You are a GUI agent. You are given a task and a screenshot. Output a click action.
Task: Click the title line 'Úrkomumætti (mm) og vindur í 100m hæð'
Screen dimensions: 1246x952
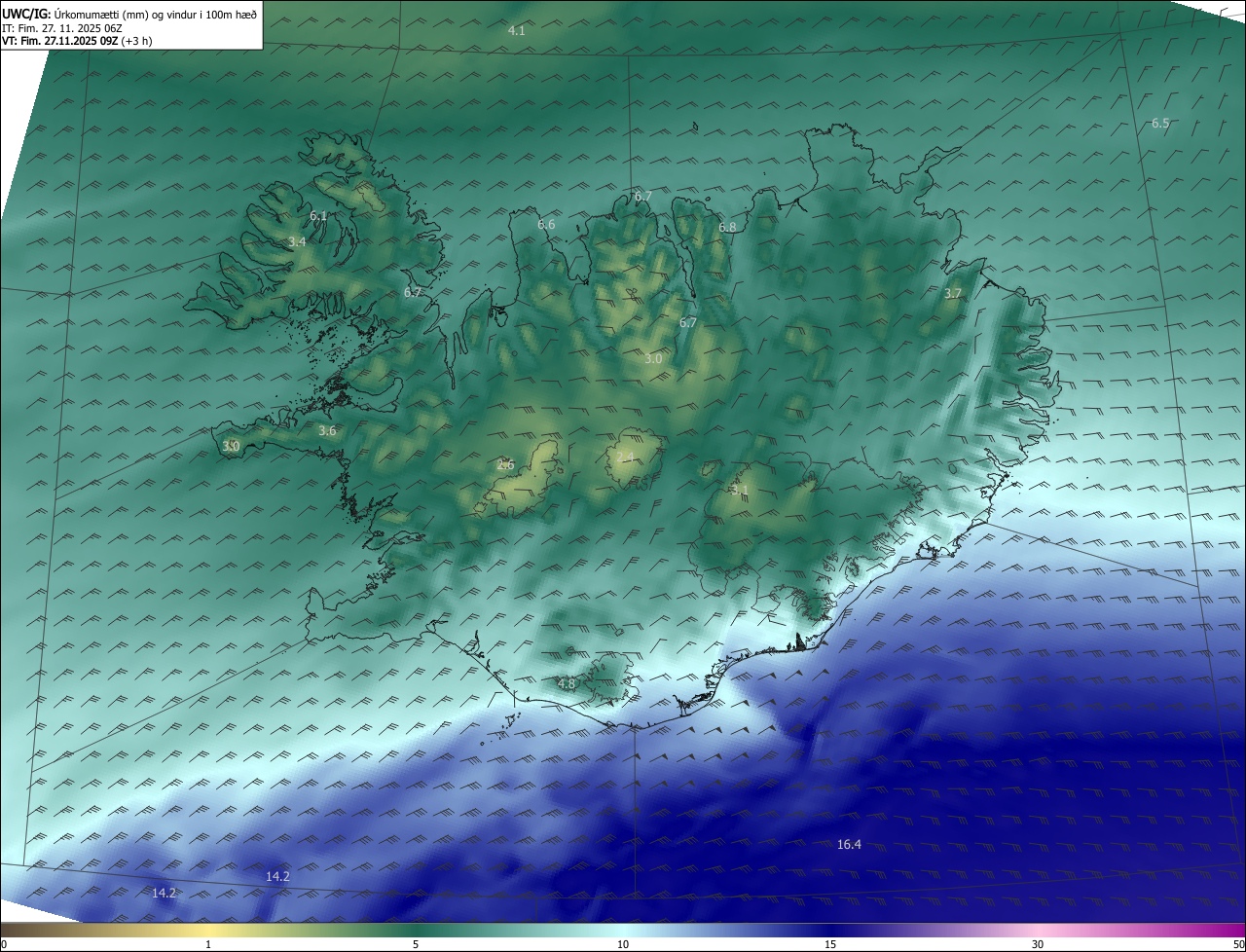click(156, 14)
